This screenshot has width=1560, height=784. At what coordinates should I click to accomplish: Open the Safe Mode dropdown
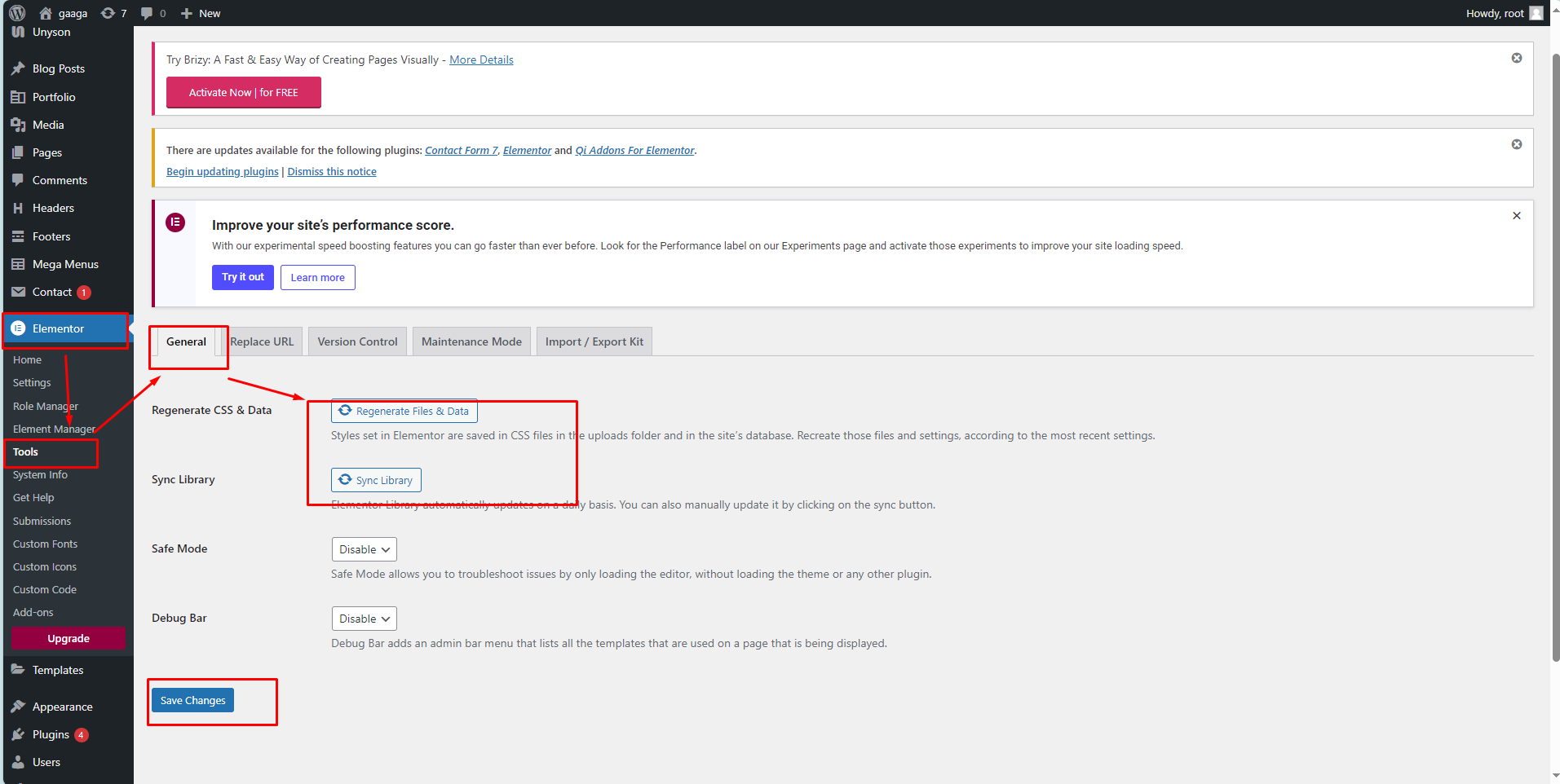[x=364, y=549]
